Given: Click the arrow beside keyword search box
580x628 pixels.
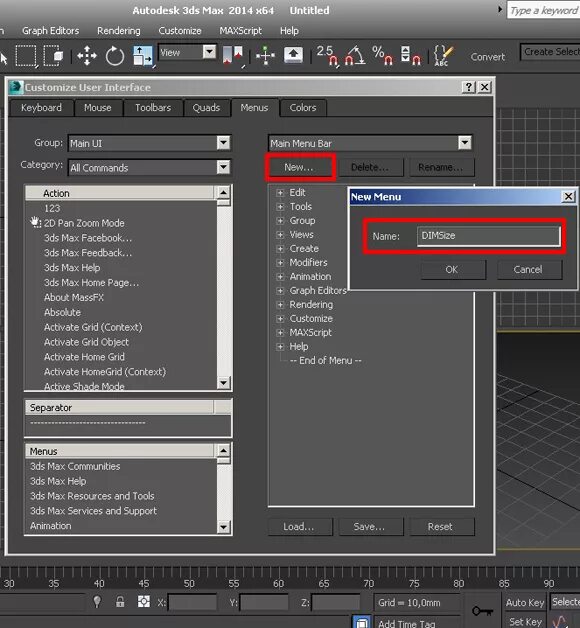Looking at the screenshot, I should point(499,9).
